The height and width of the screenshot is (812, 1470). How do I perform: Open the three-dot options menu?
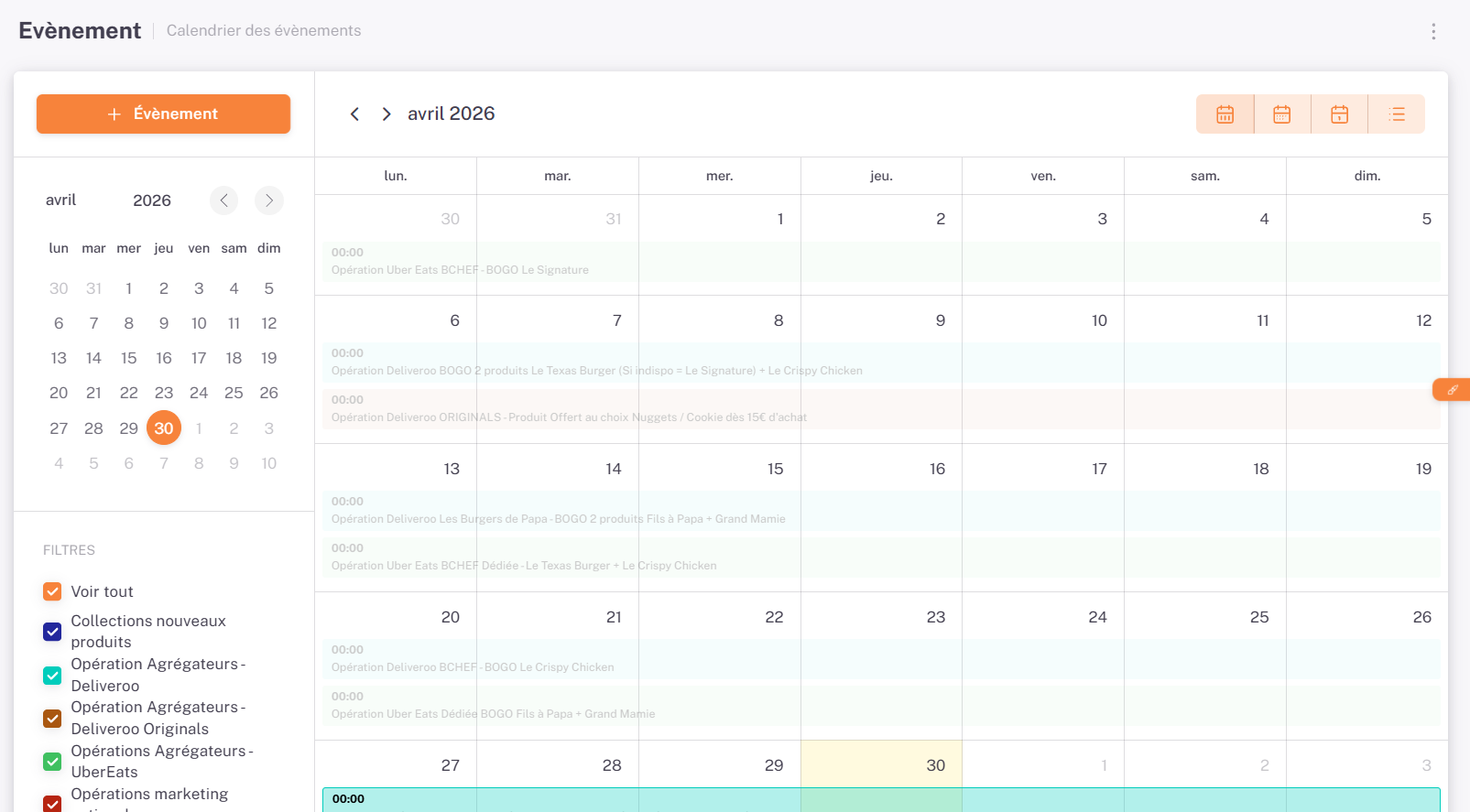click(1433, 31)
